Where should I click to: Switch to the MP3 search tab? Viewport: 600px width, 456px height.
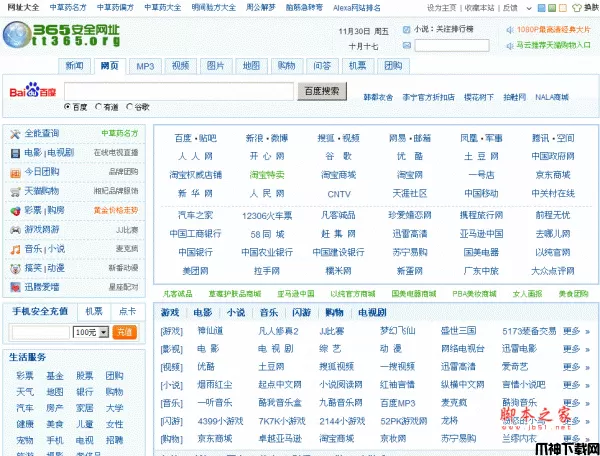pyautogui.click(x=145, y=66)
